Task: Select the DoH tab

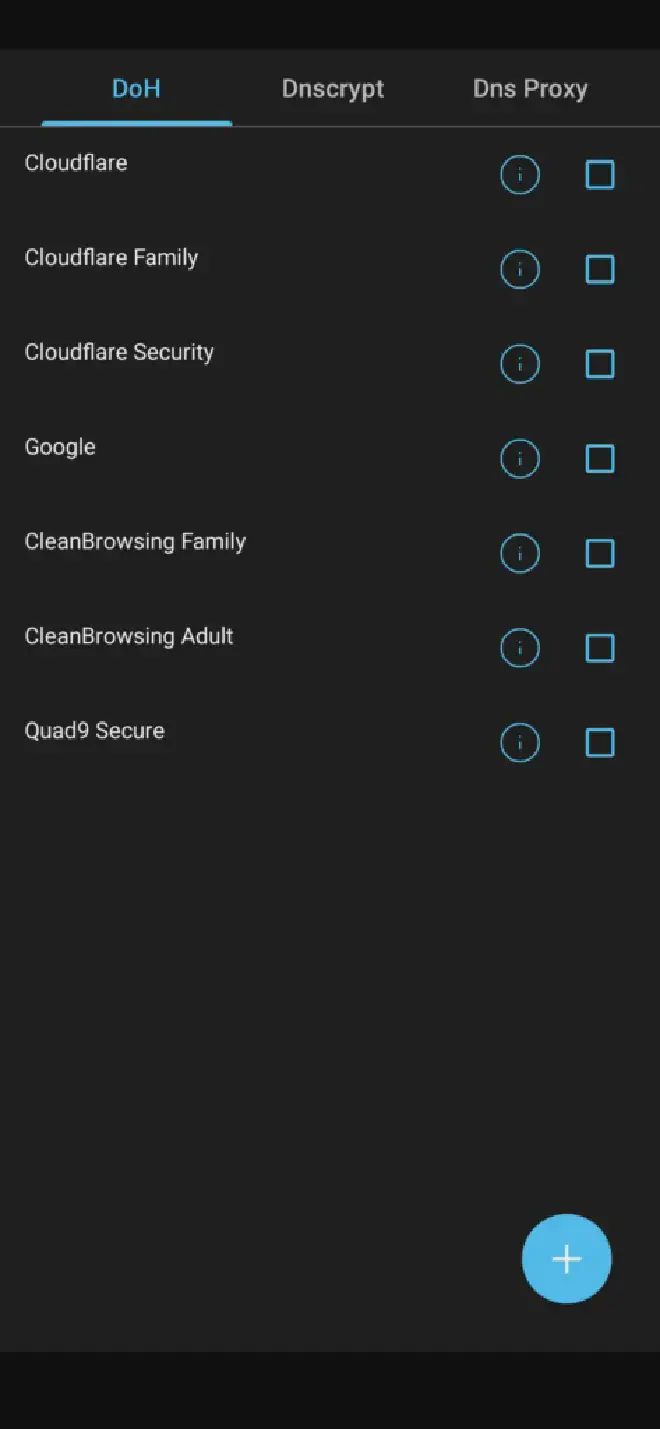Action: point(136,89)
